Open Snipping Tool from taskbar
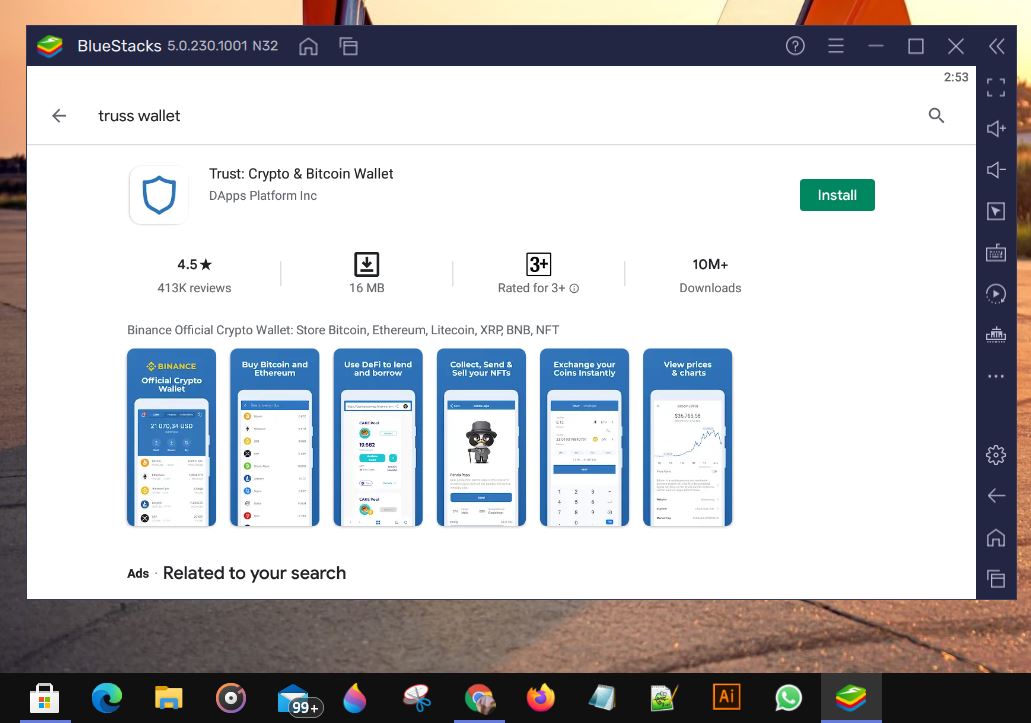 [x=417, y=698]
